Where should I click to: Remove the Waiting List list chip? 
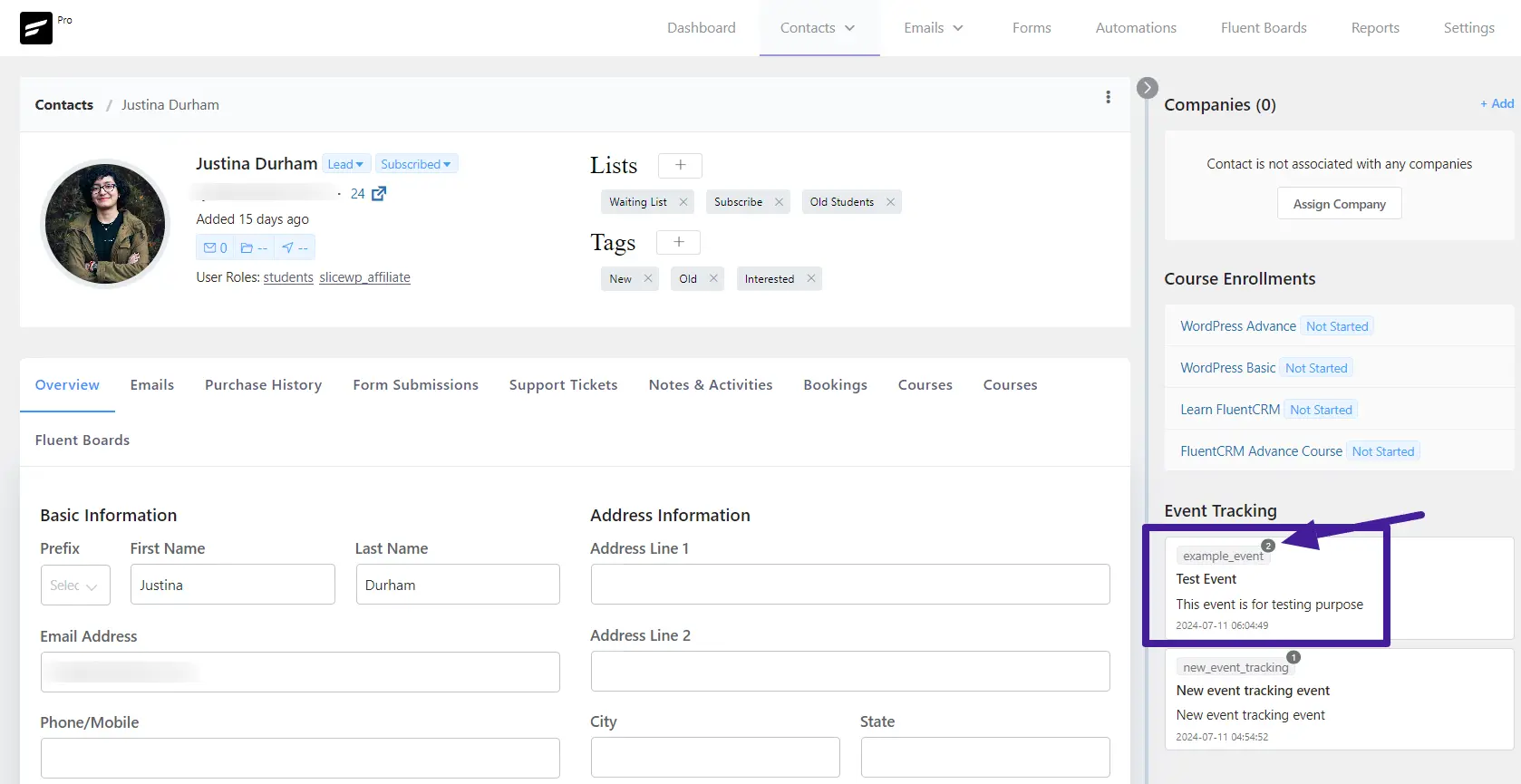[x=683, y=202]
